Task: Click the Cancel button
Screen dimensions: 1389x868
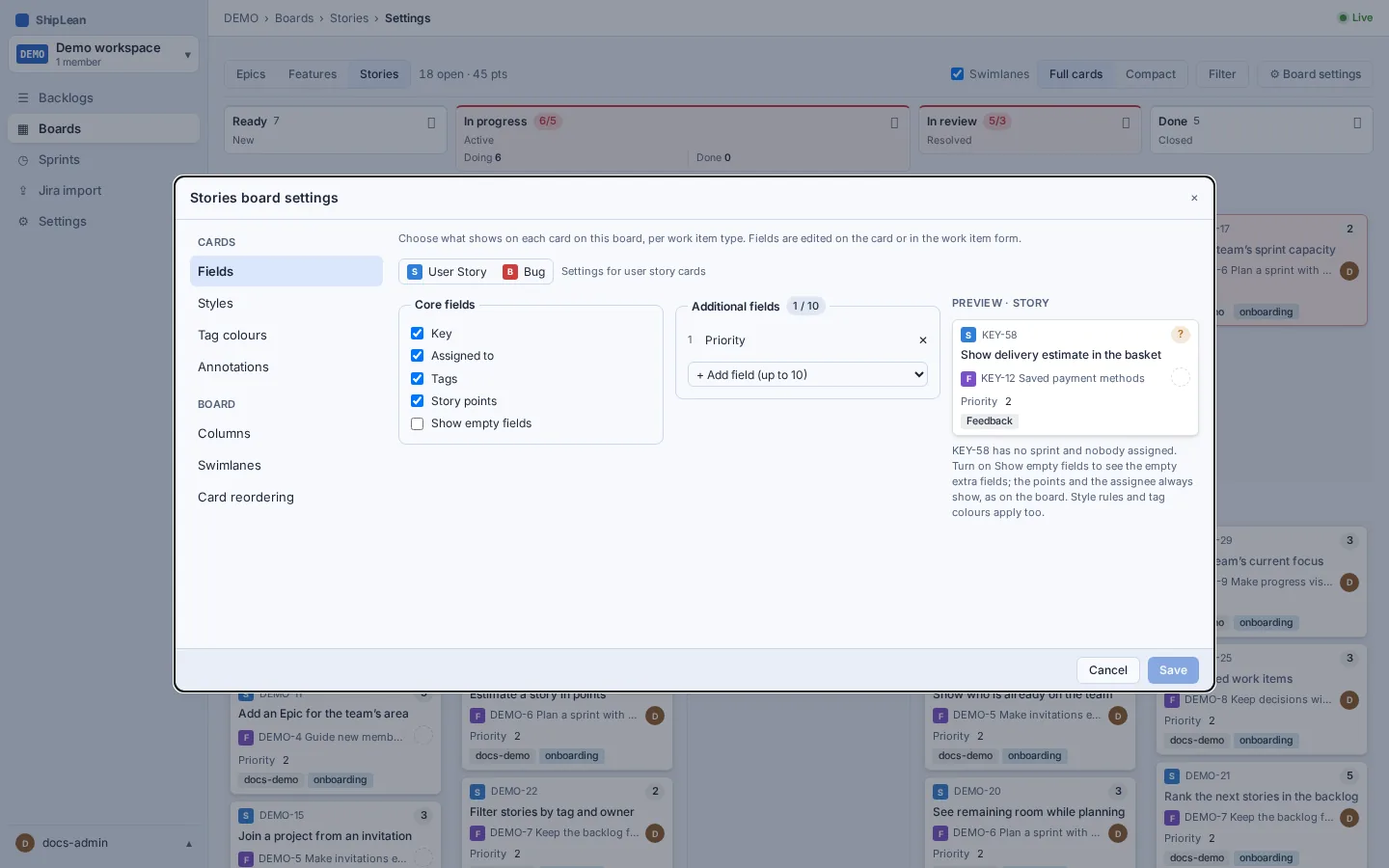Action: click(x=1108, y=670)
